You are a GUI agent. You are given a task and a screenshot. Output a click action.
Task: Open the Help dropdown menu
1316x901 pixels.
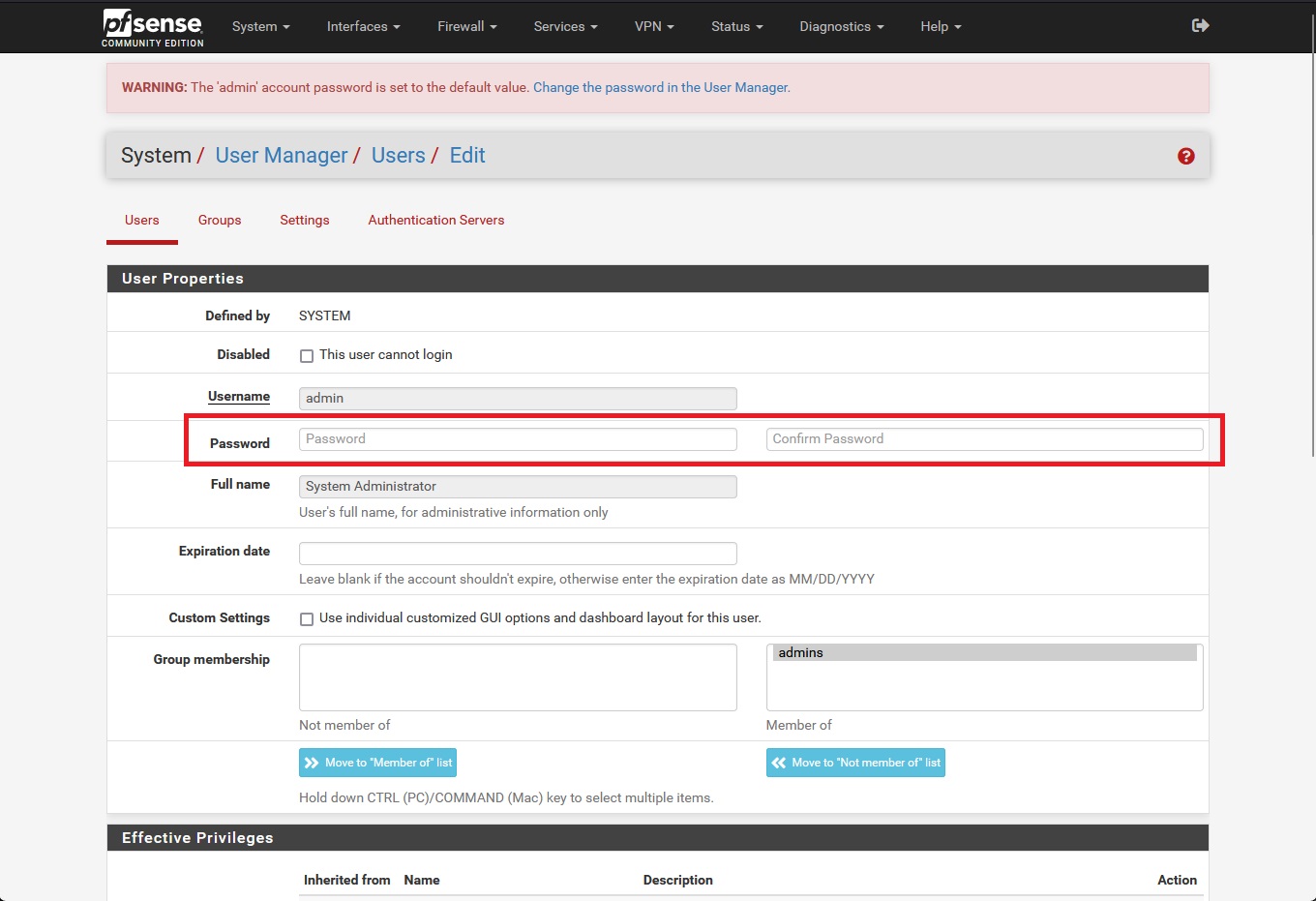tap(941, 26)
